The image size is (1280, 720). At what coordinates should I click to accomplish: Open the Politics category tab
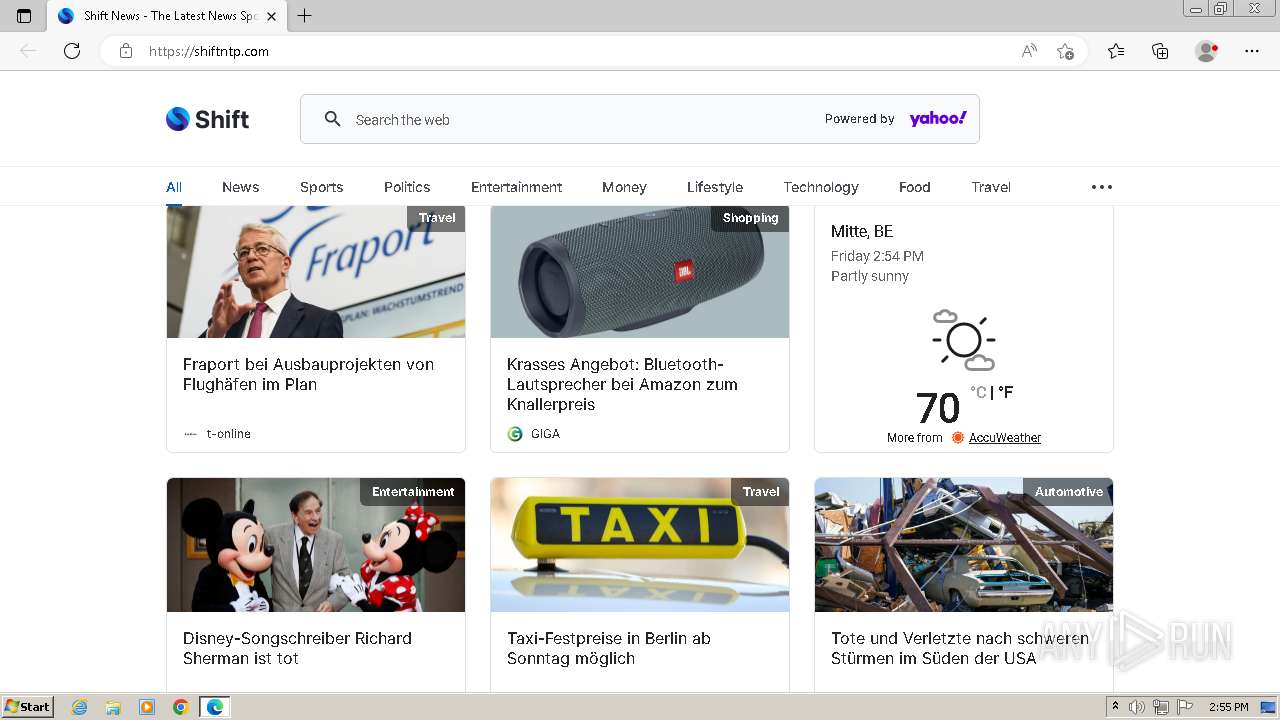[407, 187]
